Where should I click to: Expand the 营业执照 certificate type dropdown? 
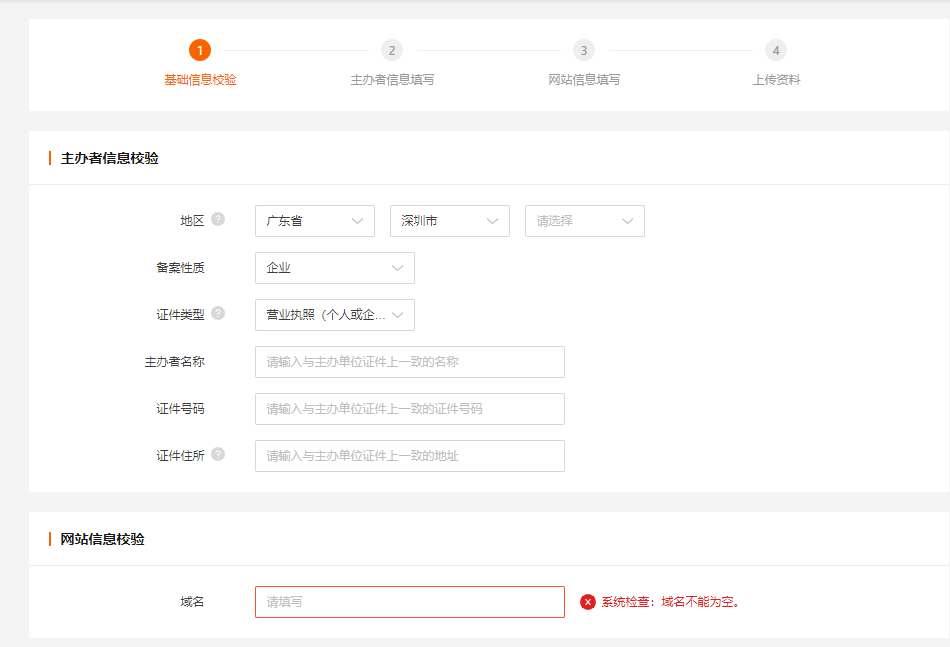334,315
